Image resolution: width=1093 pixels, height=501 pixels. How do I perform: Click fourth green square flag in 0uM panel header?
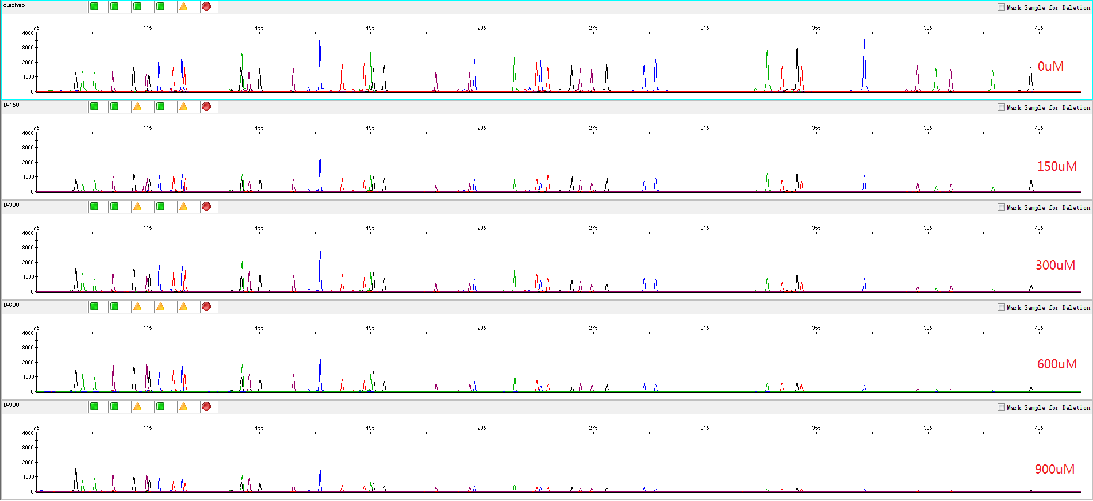pos(160,7)
